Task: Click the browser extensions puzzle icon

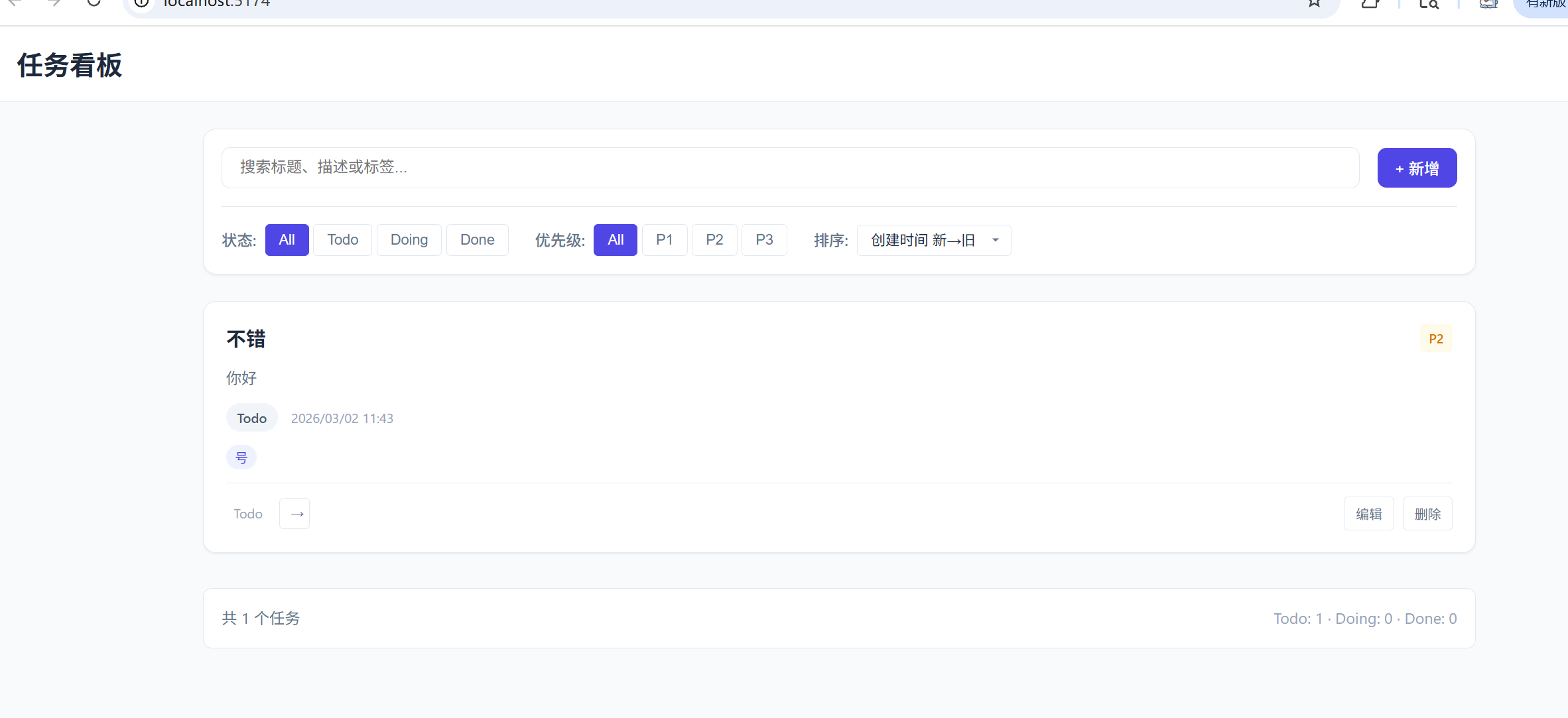Action: click(1370, 4)
